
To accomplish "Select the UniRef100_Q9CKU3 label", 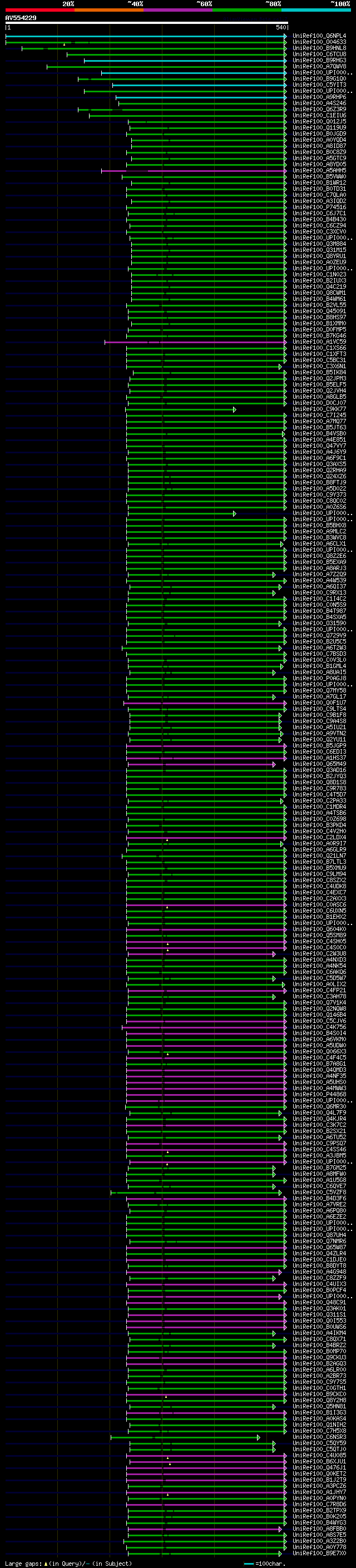I will [319, 1357].
